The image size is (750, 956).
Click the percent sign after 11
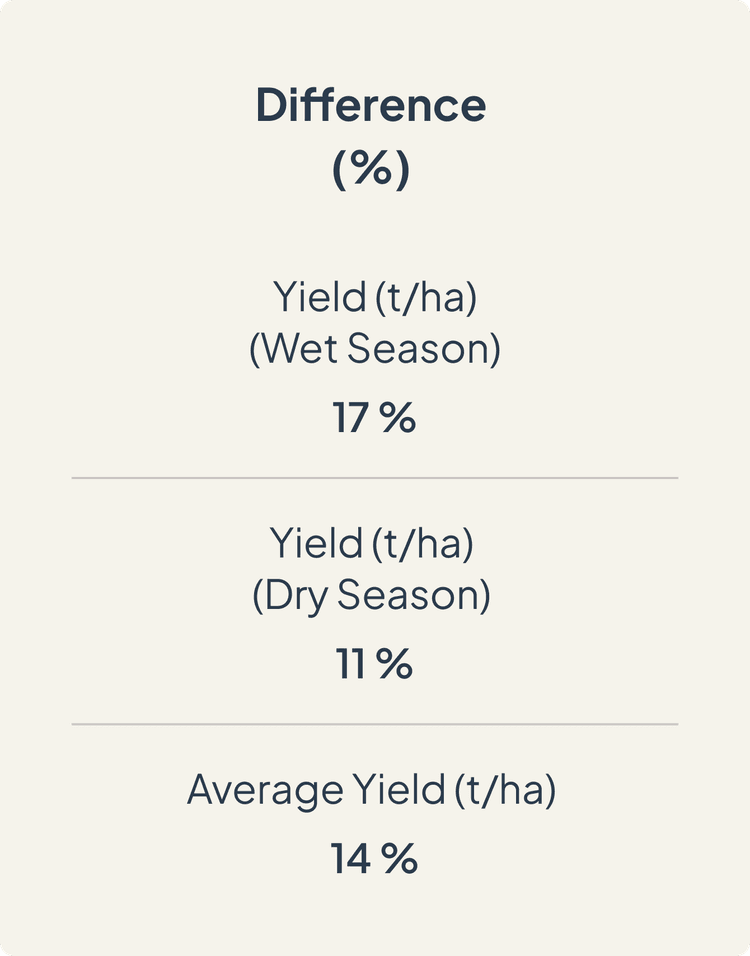click(394, 663)
